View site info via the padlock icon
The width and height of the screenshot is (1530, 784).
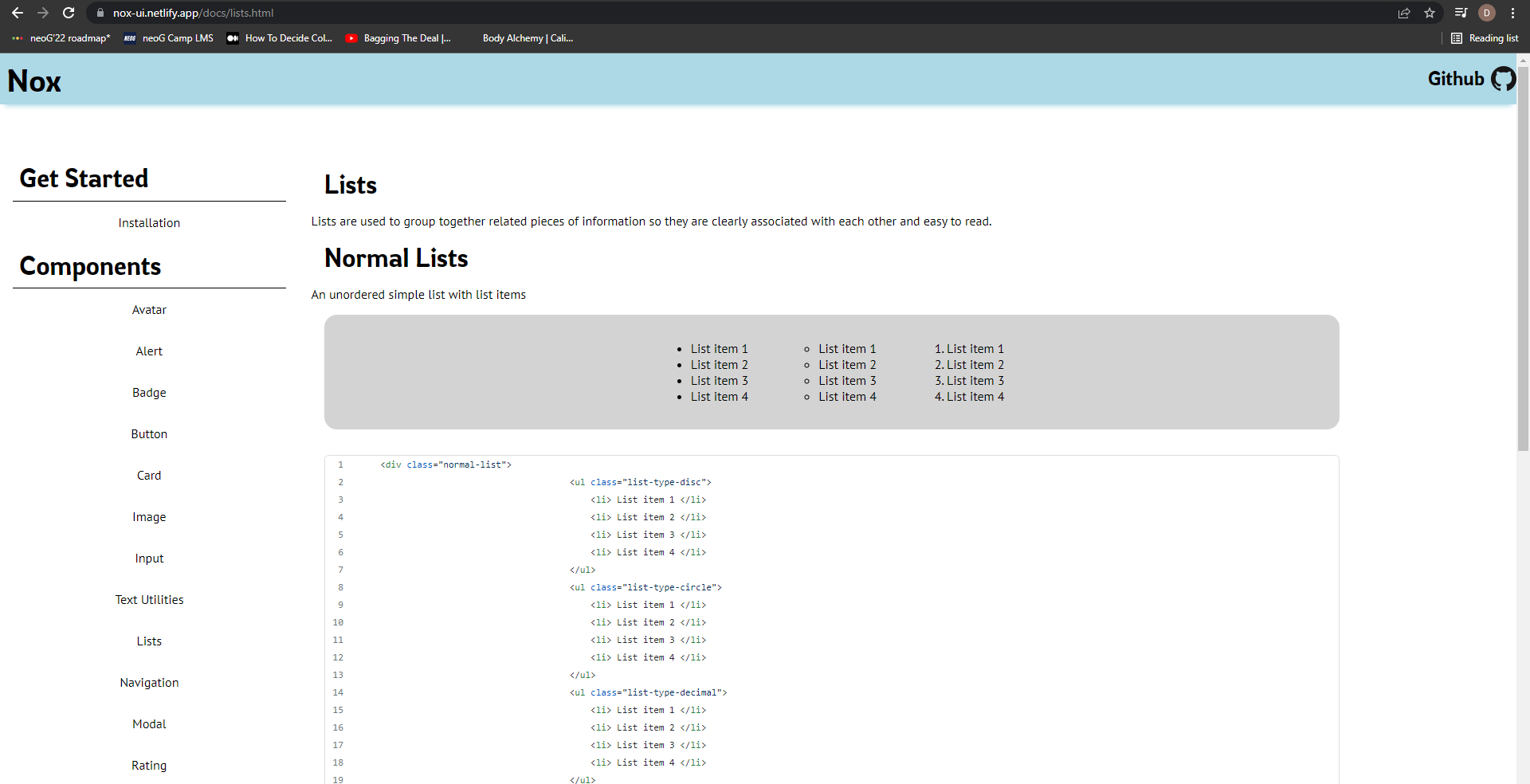[x=100, y=13]
